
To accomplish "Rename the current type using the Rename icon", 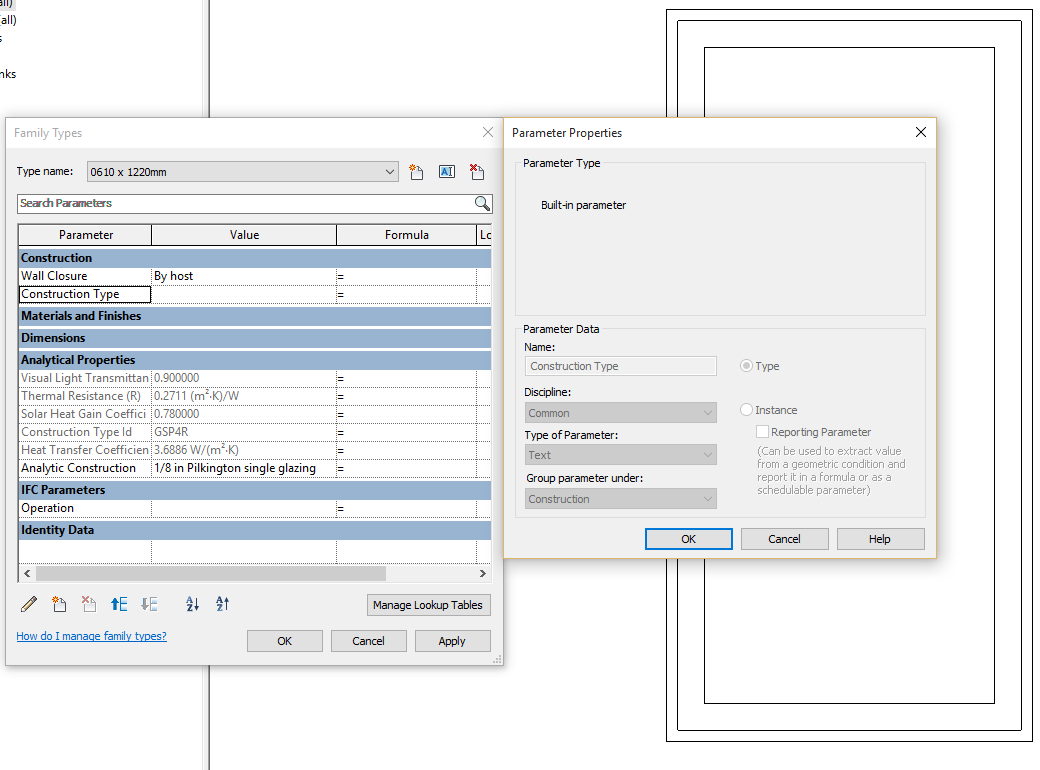I will (x=447, y=171).
